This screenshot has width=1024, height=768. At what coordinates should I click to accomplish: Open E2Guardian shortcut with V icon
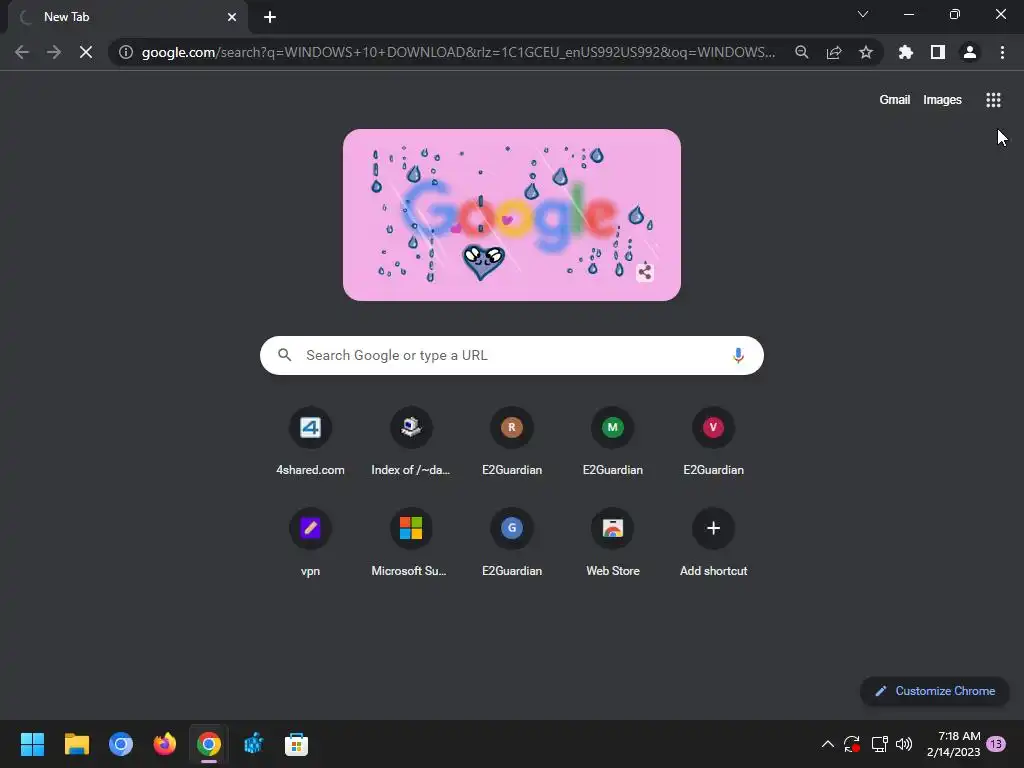(x=713, y=441)
